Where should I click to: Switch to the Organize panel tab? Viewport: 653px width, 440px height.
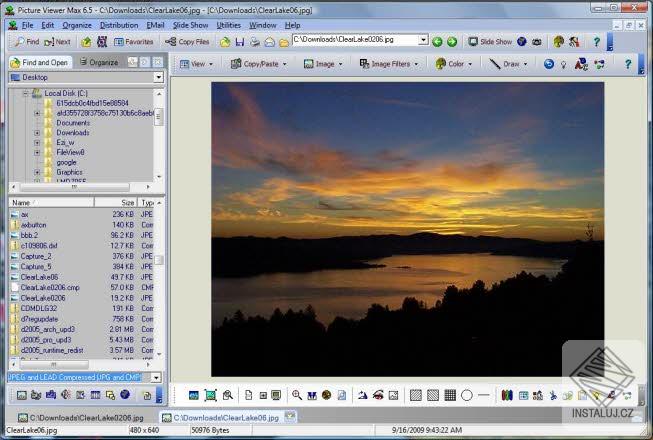click(99, 62)
